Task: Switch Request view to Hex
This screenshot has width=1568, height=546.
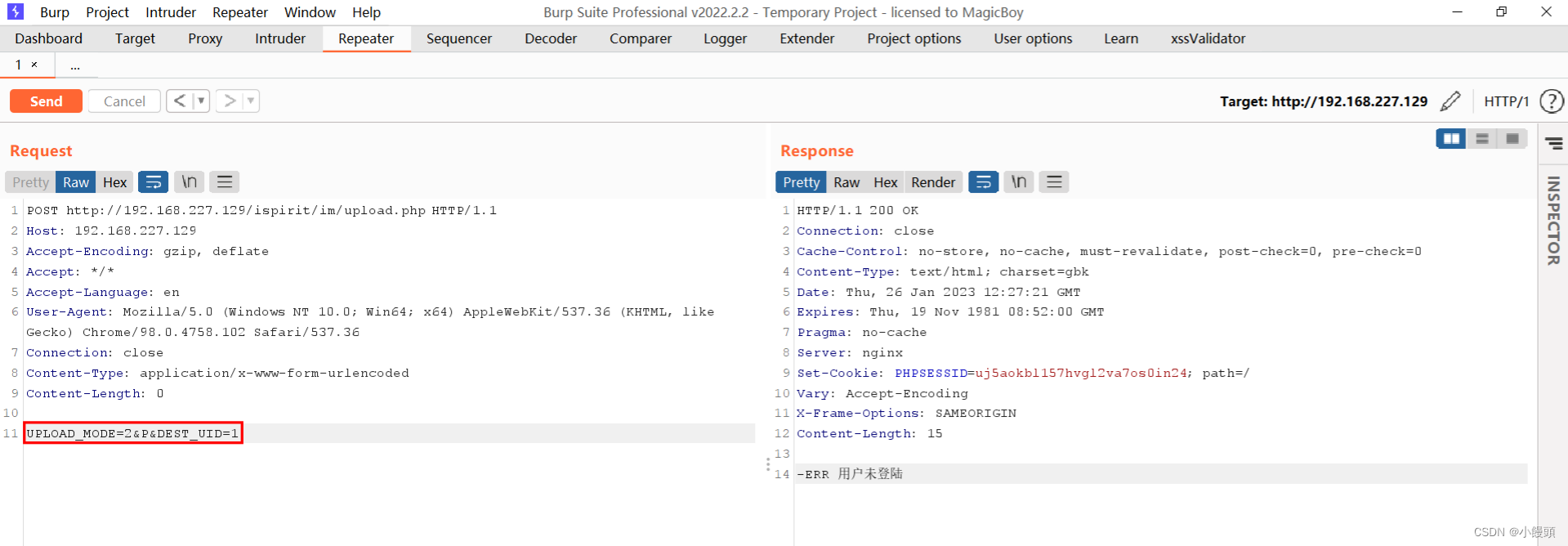Action: [x=114, y=182]
